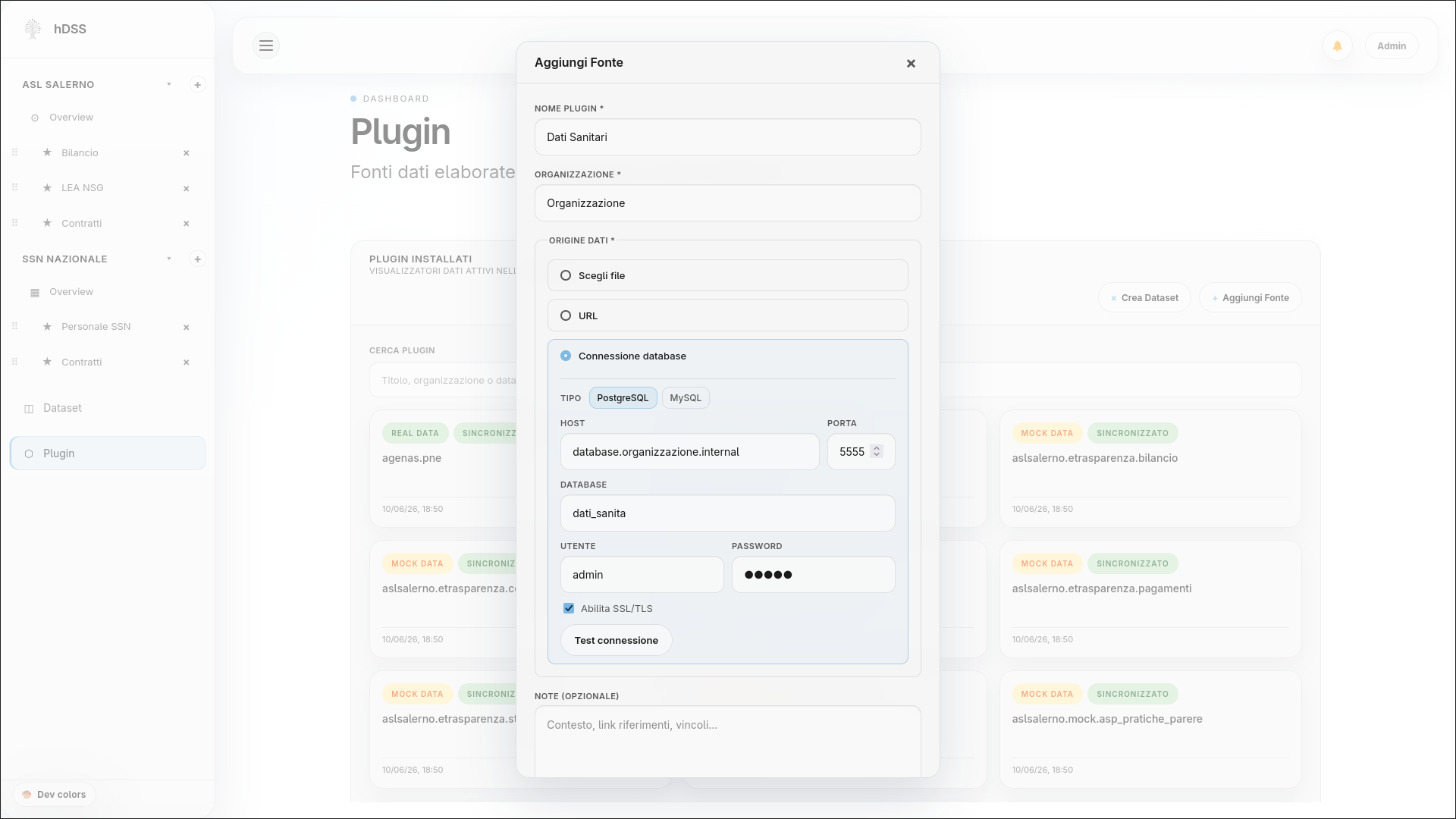Click the REAL DATA badge on agenas.pne
Image resolution: width=1456 pixels, height=819 pixels.
click(x=415, y=433)
